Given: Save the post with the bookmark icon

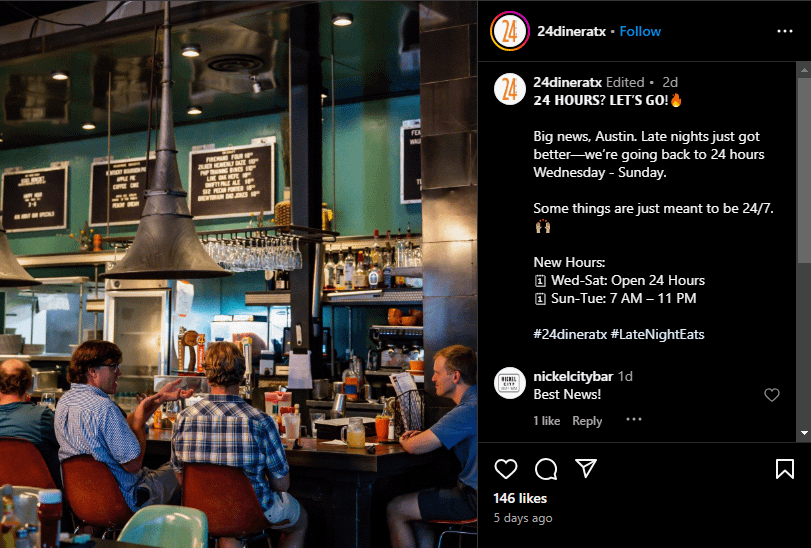Looking at the screenshot, I should [x=785, y=469].
